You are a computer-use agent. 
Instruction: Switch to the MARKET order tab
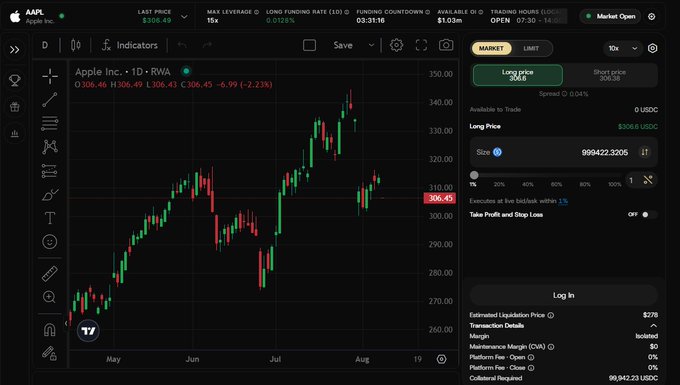[x=491, y=48]
